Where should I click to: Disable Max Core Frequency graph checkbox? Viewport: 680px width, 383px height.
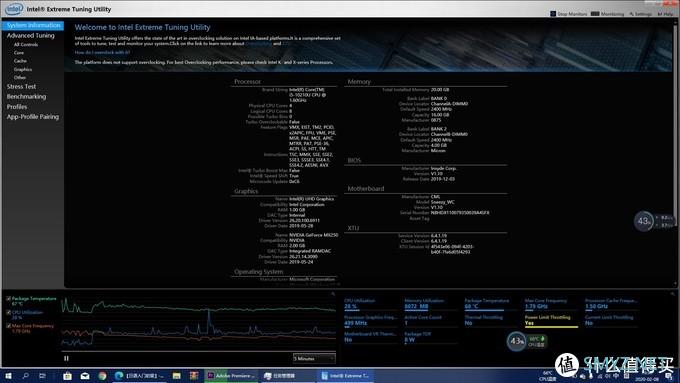[x=9, y=326]
